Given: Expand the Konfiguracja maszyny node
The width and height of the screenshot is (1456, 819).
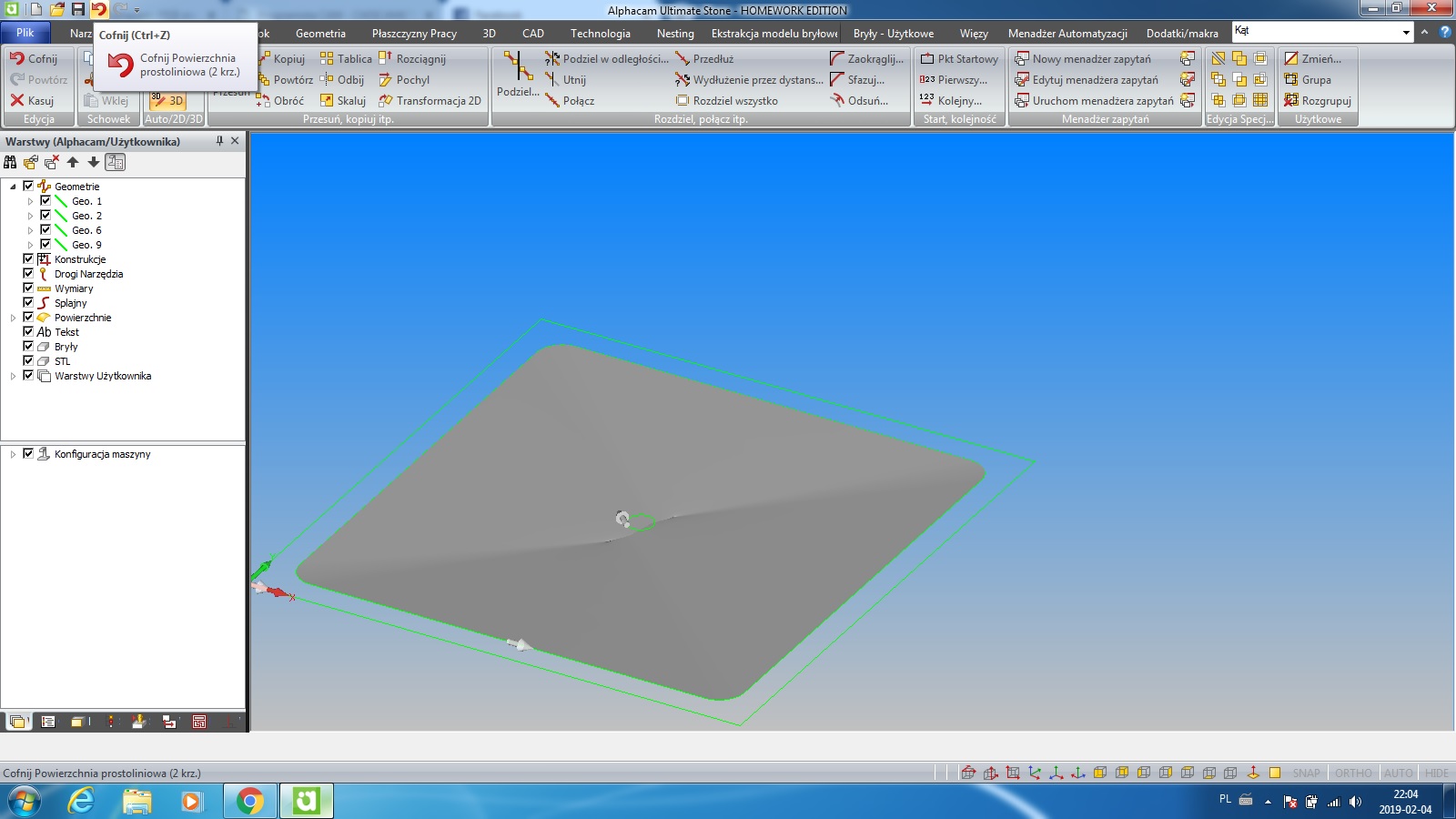Looking at the screenshot, I should (13, 454).
